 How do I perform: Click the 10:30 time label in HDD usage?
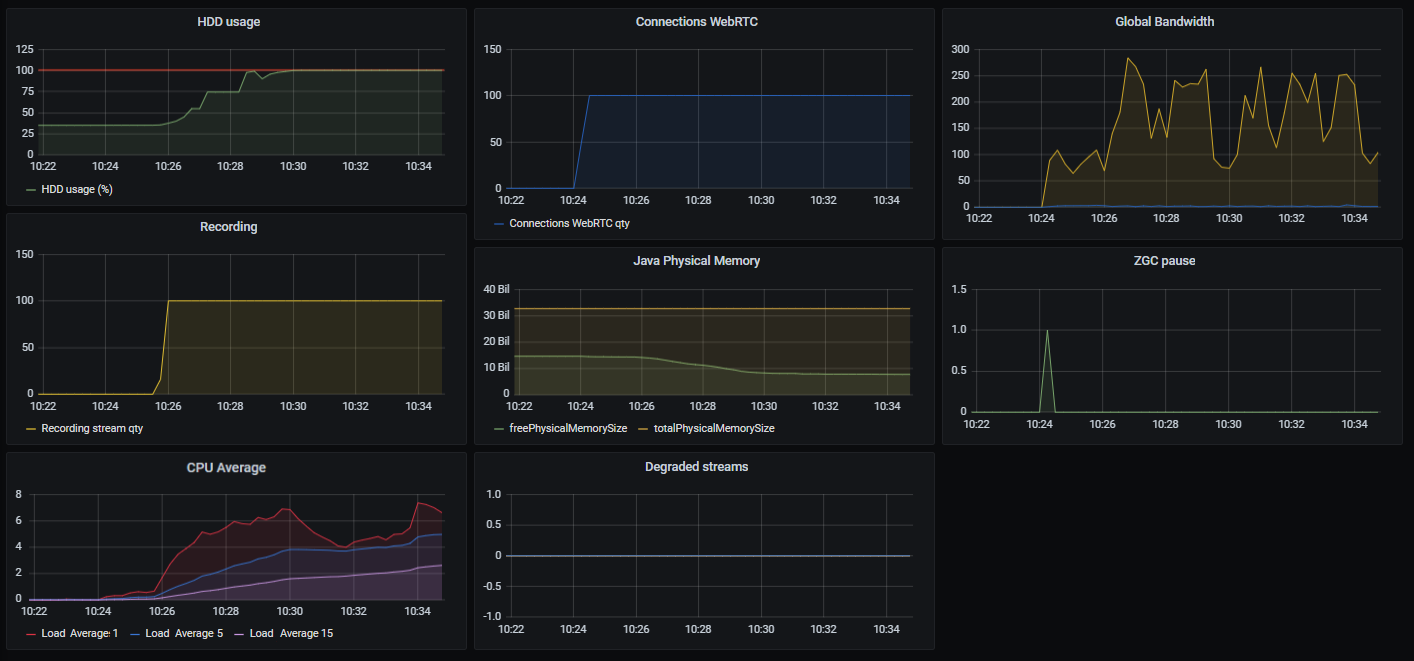click(293, 167)
